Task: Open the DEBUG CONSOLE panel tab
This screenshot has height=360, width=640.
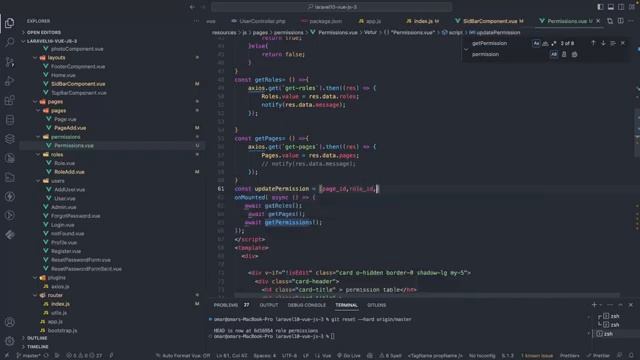Action: tap(307, 305)
